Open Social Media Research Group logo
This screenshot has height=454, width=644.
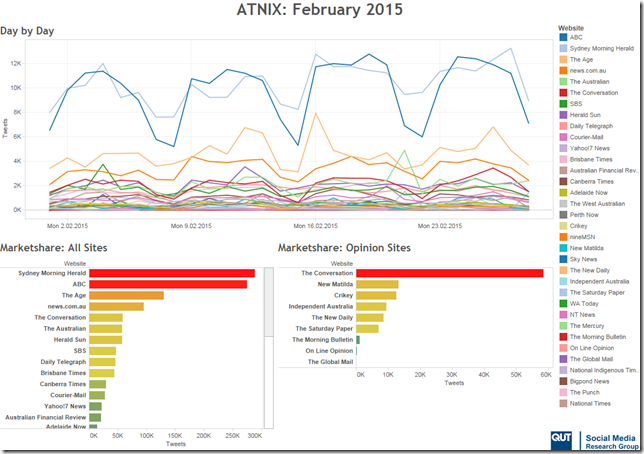pos(612,442)
